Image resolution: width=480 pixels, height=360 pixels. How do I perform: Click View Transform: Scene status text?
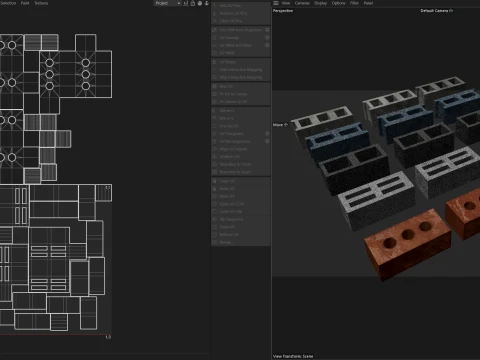coord(293,356)
